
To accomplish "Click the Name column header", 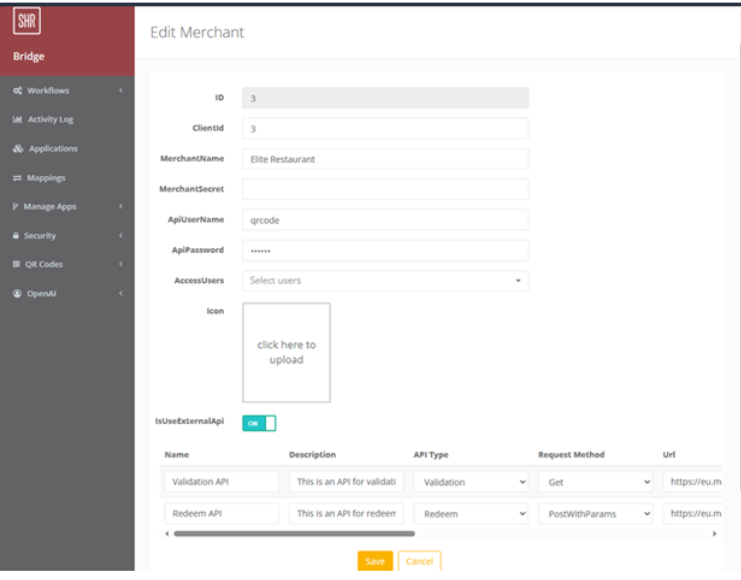I will [177, 455].
